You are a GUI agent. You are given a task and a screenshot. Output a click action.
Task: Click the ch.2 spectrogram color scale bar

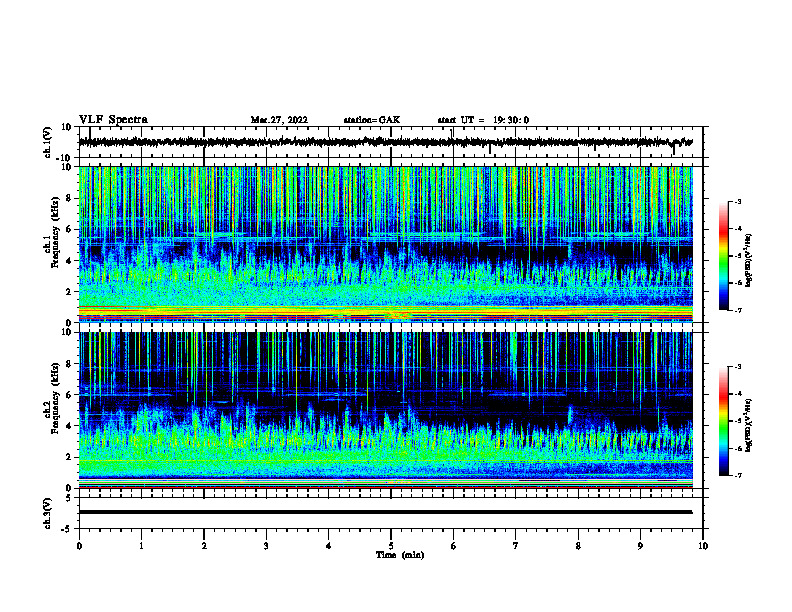(723, 421)
